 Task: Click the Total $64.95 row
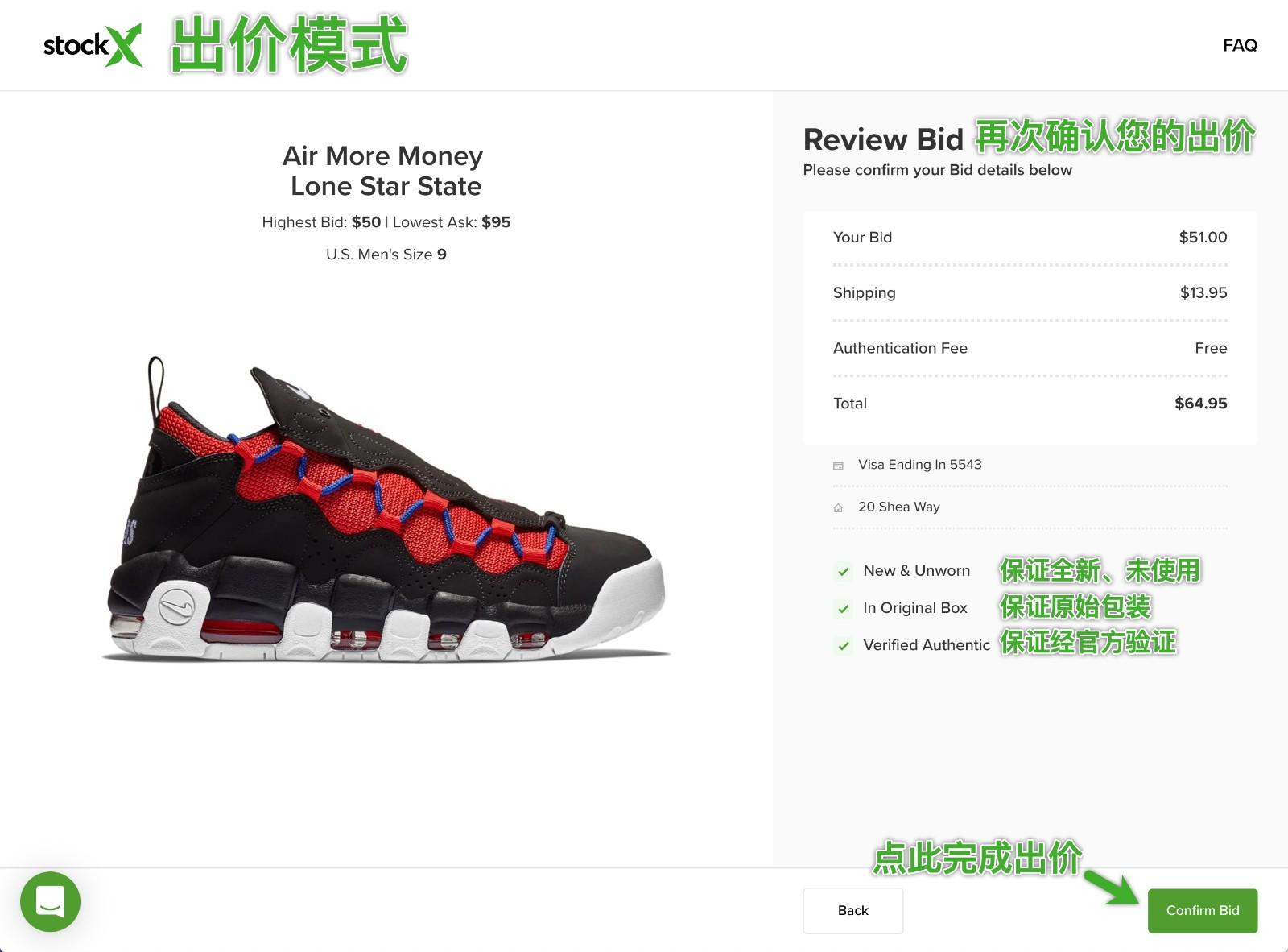pyautogui.click(x=1030, y=403)
